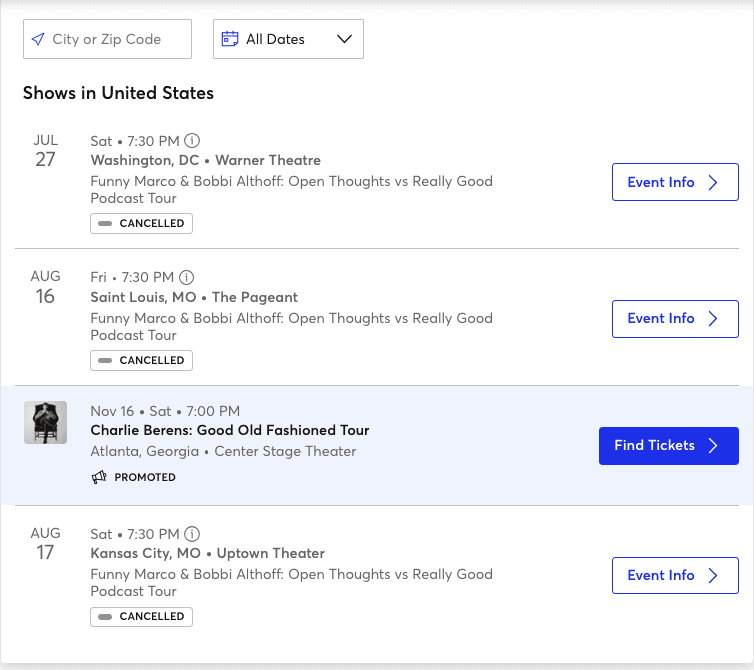Click the Promoted megaphone icon
This screenshot has width=754, height=670.
[99, 477]
